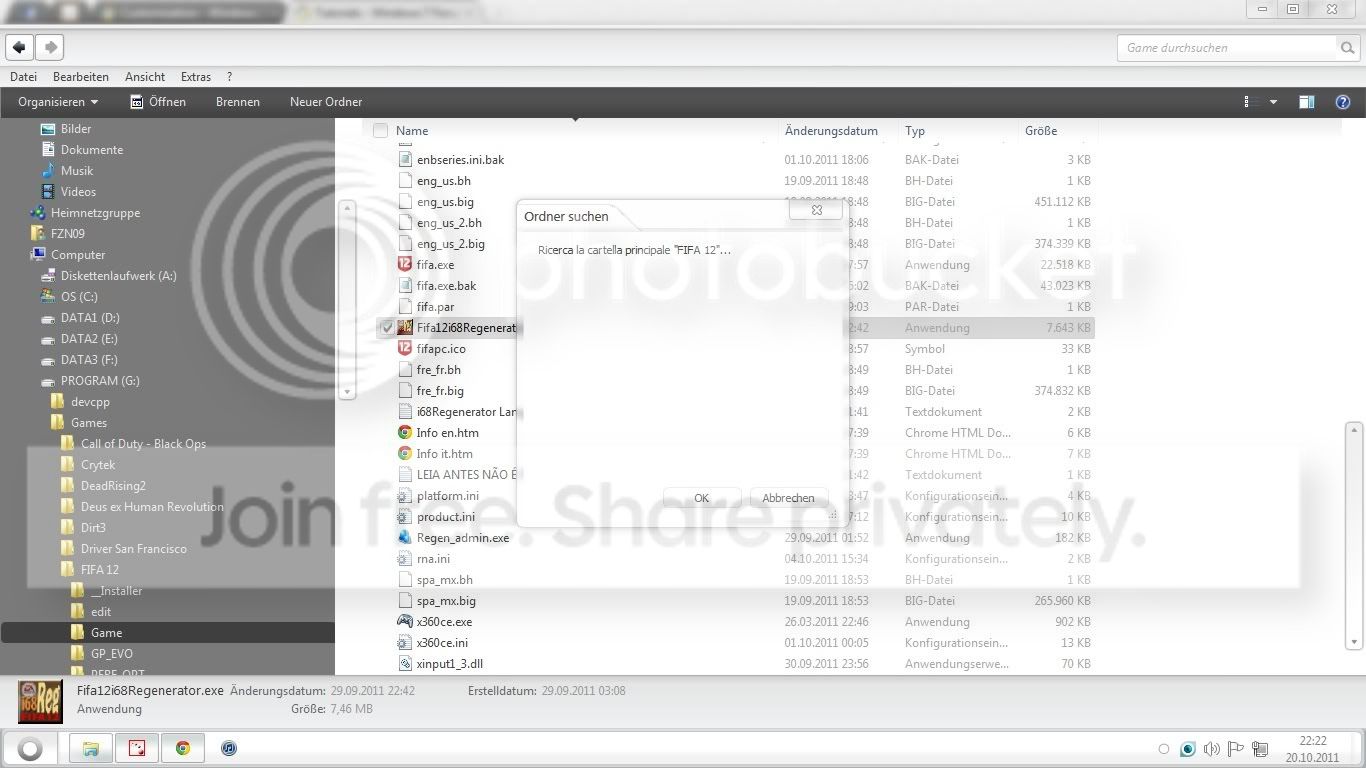This screenshot has height=768, width=1366.
Task: Go back with the navigation arrow
Action: pos(19,47)
